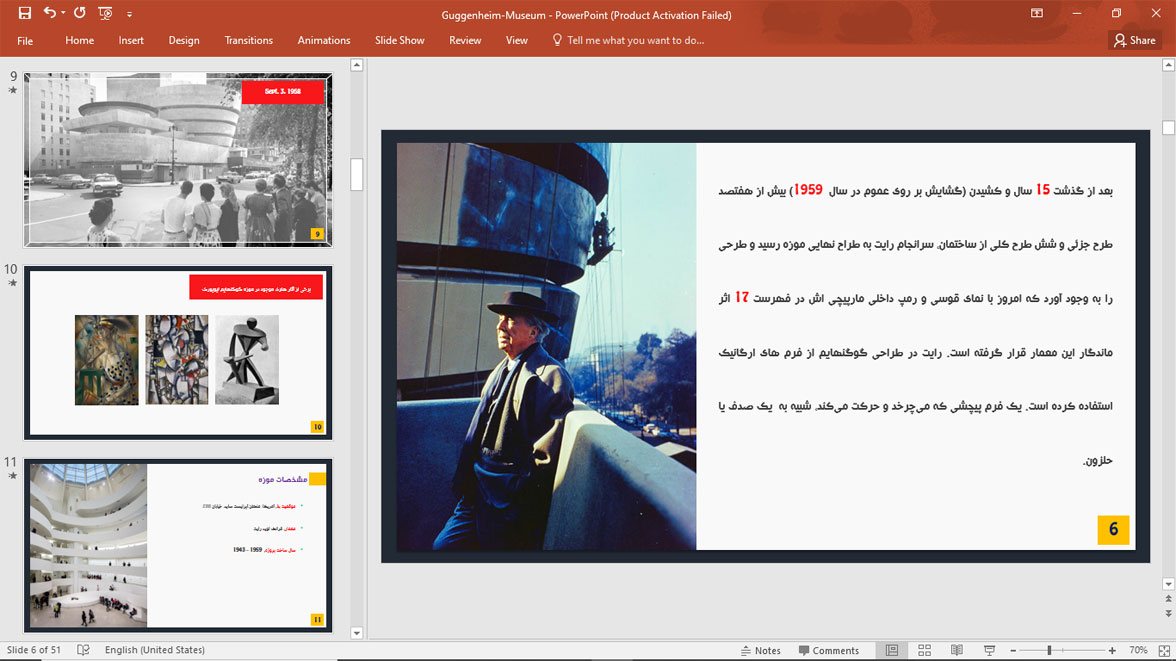This screenshot has width=1176, height=661.
Task: Click the Save icon in quick access toolbar
Action: tap(25, 13)
